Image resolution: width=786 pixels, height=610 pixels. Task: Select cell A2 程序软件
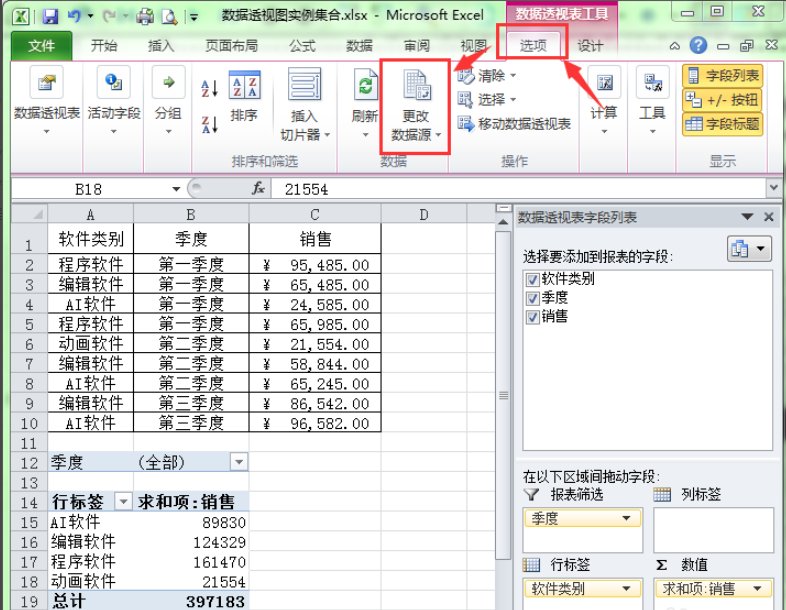pyautogui.click(x=91, y=264)
